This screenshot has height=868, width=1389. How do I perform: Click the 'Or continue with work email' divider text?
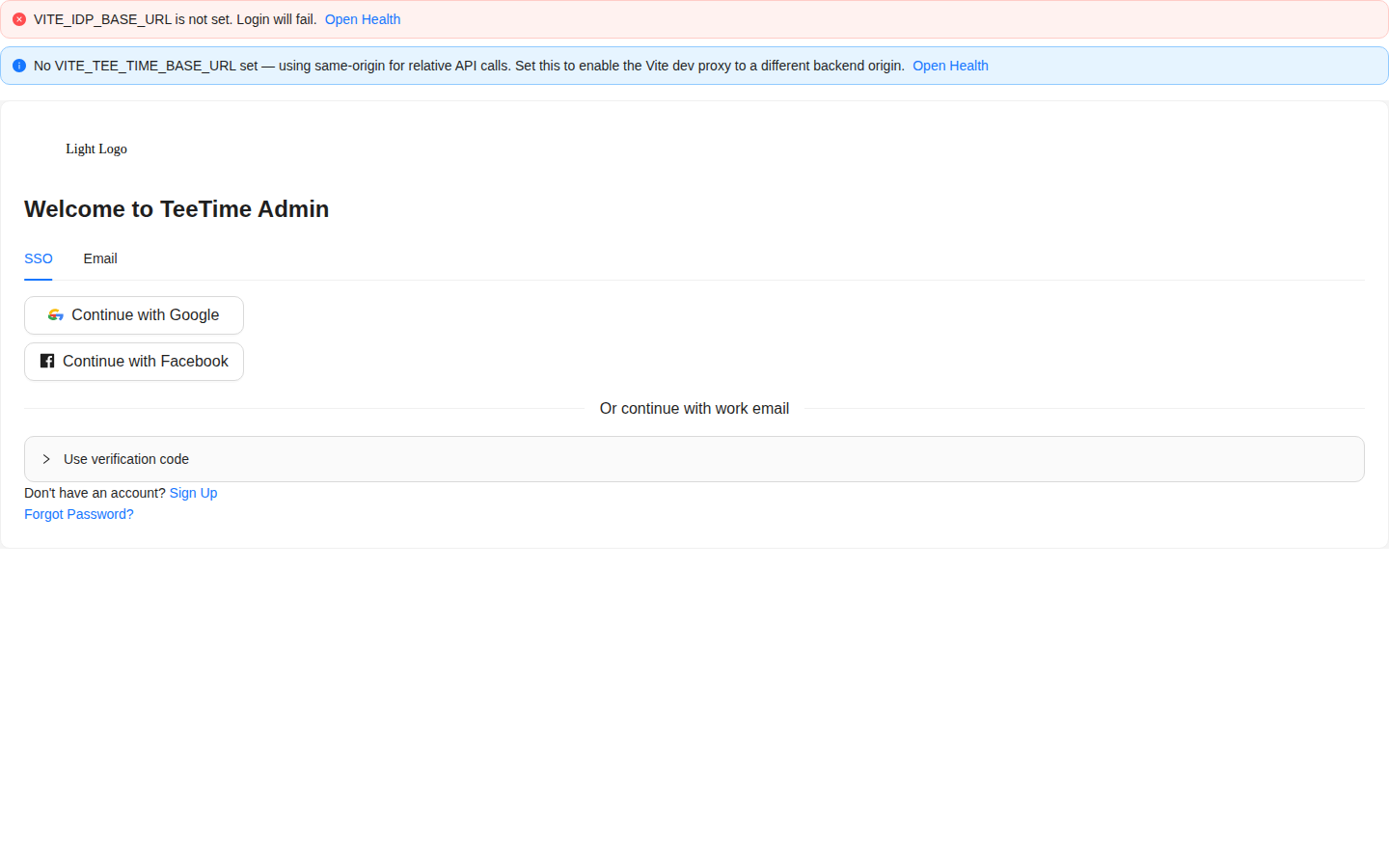pos(694,409)
